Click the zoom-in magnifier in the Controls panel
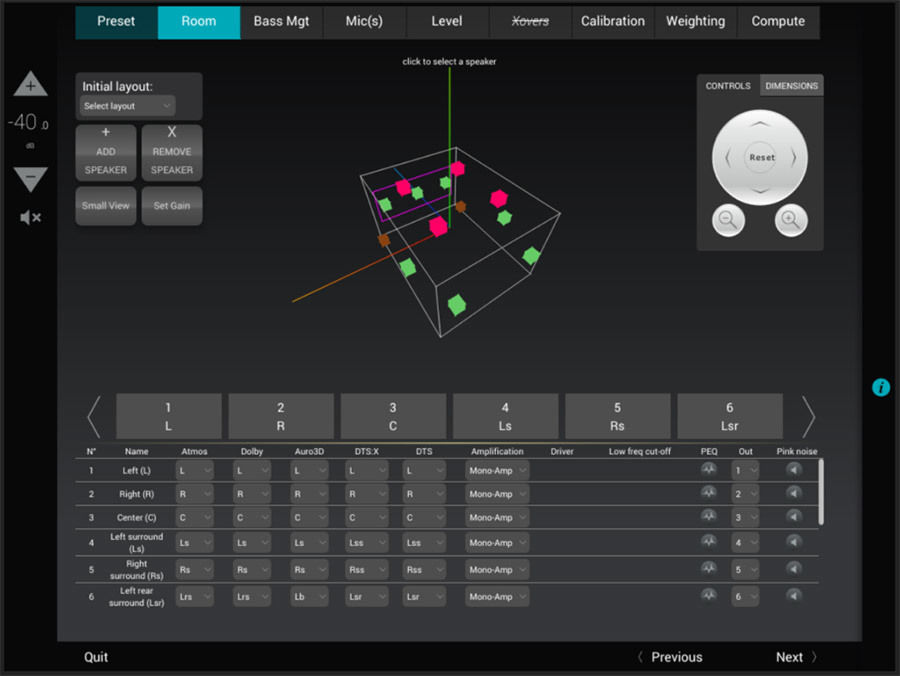This screenshot has width=900, height=676. point(791,221)
